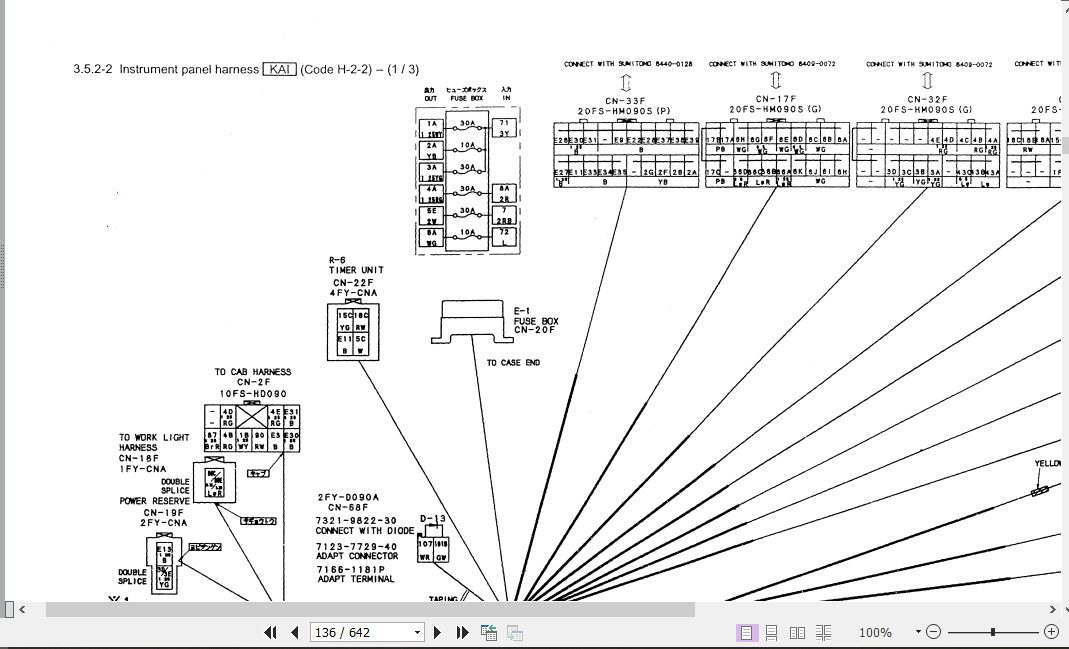Click 'POWER RESERVE' label

coord(155,501)
